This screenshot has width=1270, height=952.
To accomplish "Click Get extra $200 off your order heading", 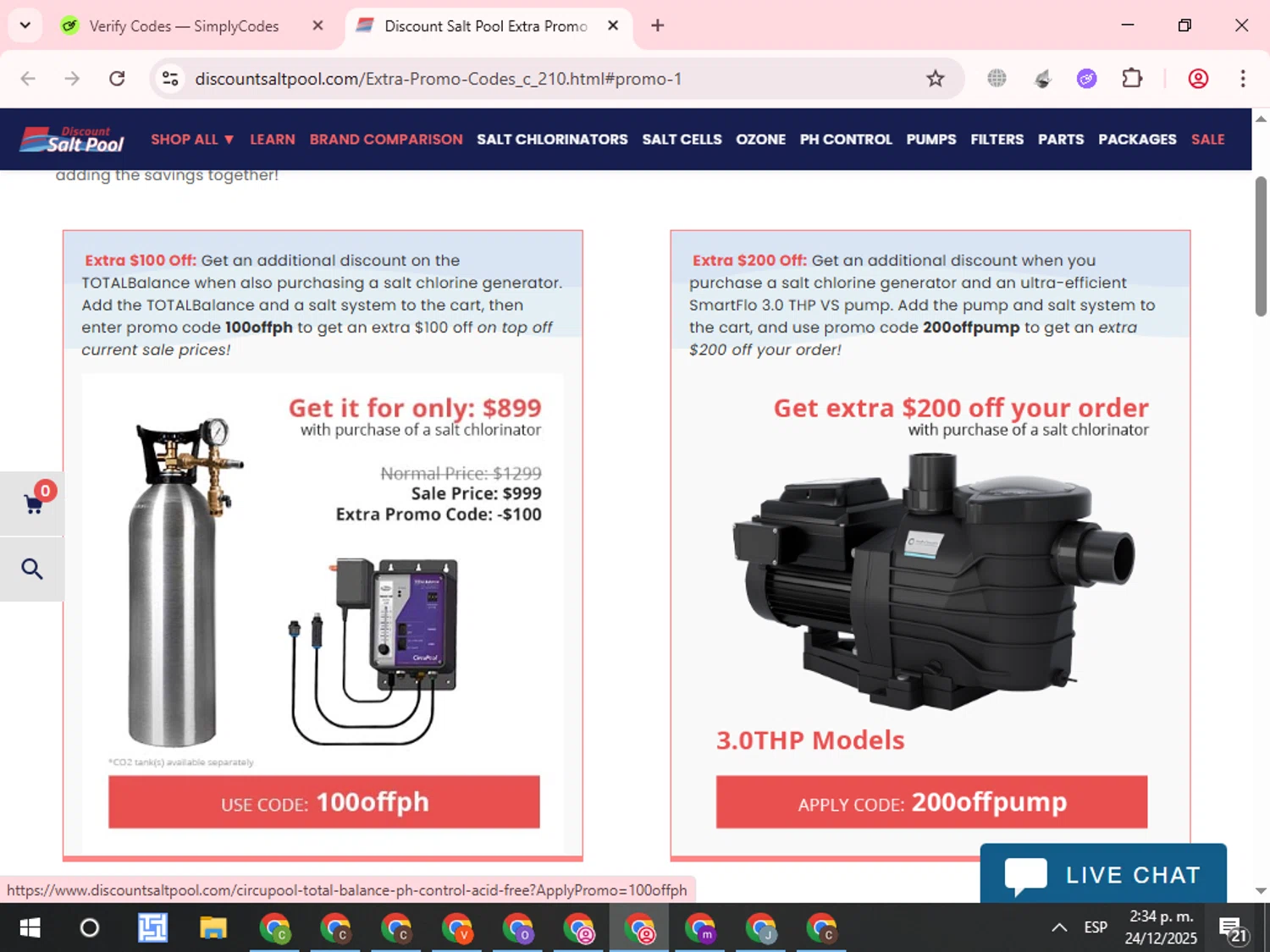I will pyautogui.click(x=961, y=408).
